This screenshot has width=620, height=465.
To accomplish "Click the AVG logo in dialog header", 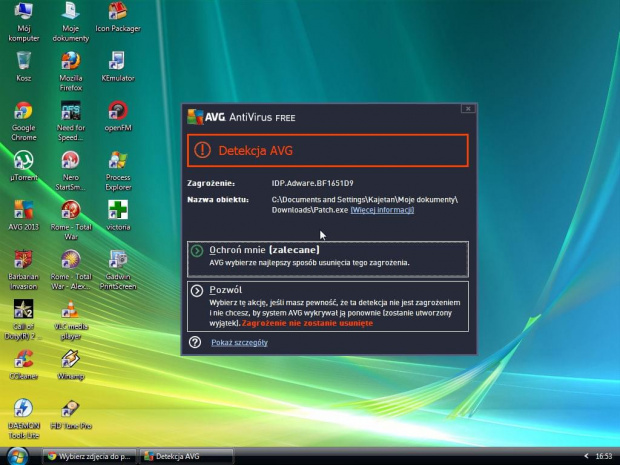I will (195, 117).
